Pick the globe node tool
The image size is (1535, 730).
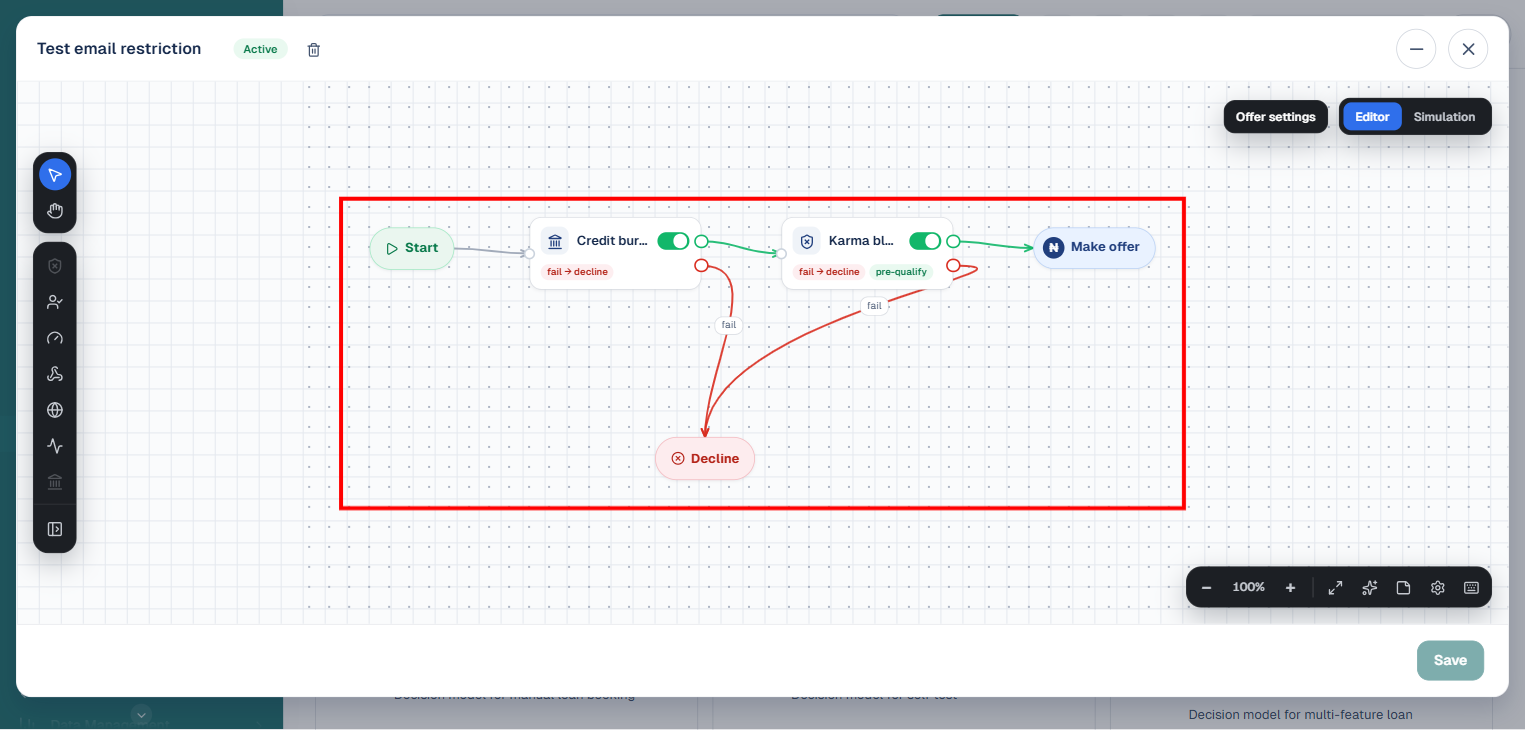tap(55, 410)
